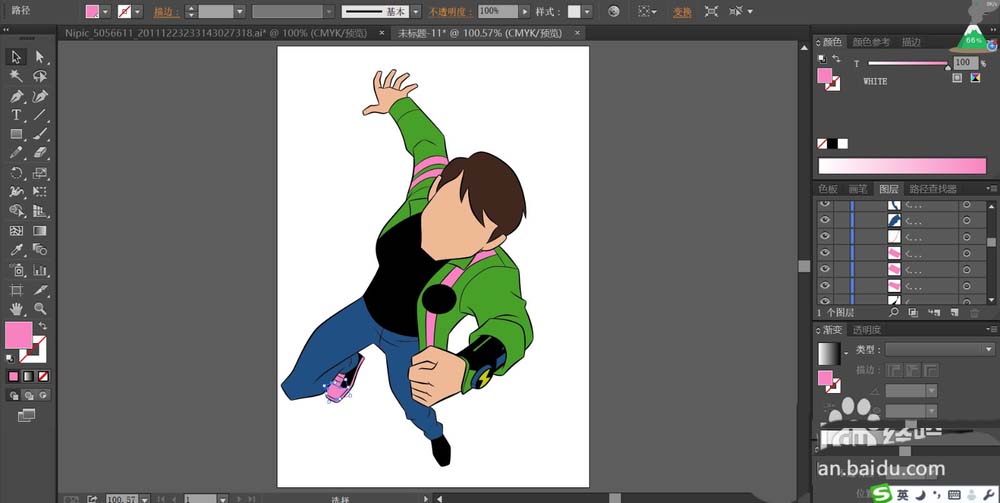Click the pink gradient spectrum bar
The image size is (1000, 503).
pos(902,166)
